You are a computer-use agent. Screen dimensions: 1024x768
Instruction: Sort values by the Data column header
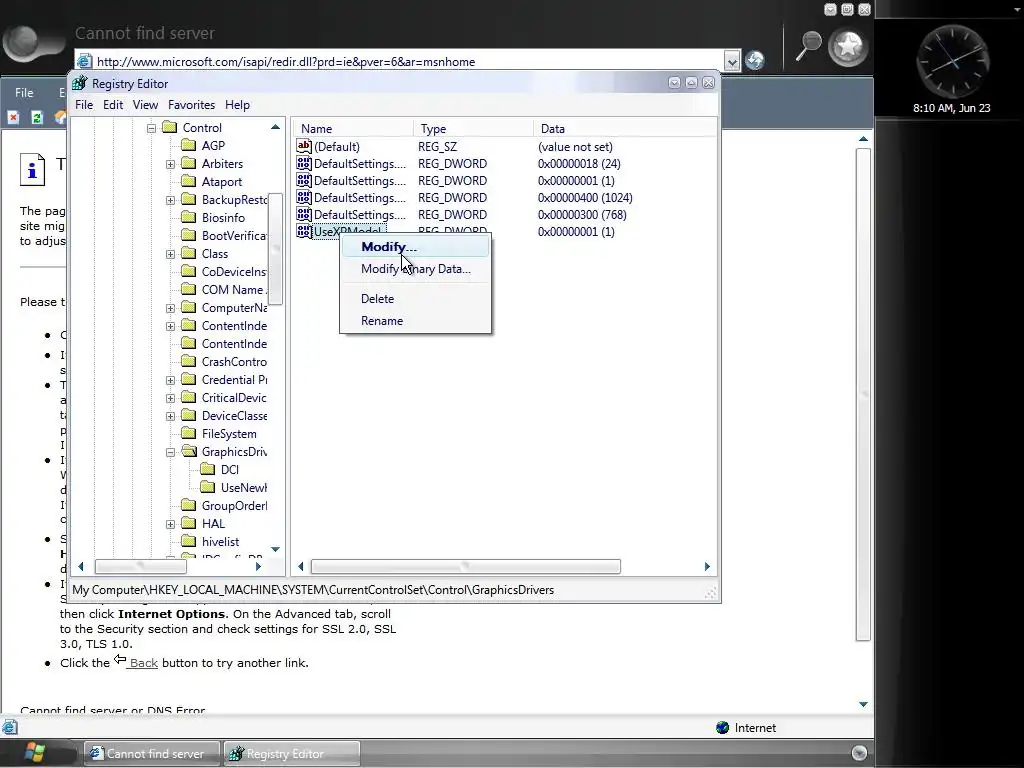point(625,129)
